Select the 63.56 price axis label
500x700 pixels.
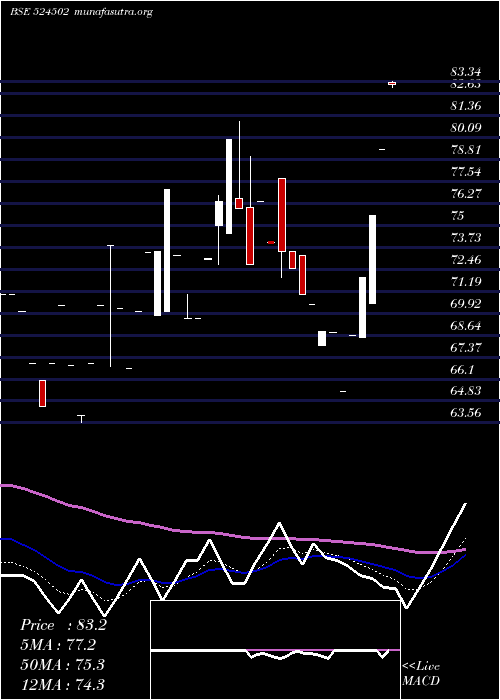tap(466, 412)
